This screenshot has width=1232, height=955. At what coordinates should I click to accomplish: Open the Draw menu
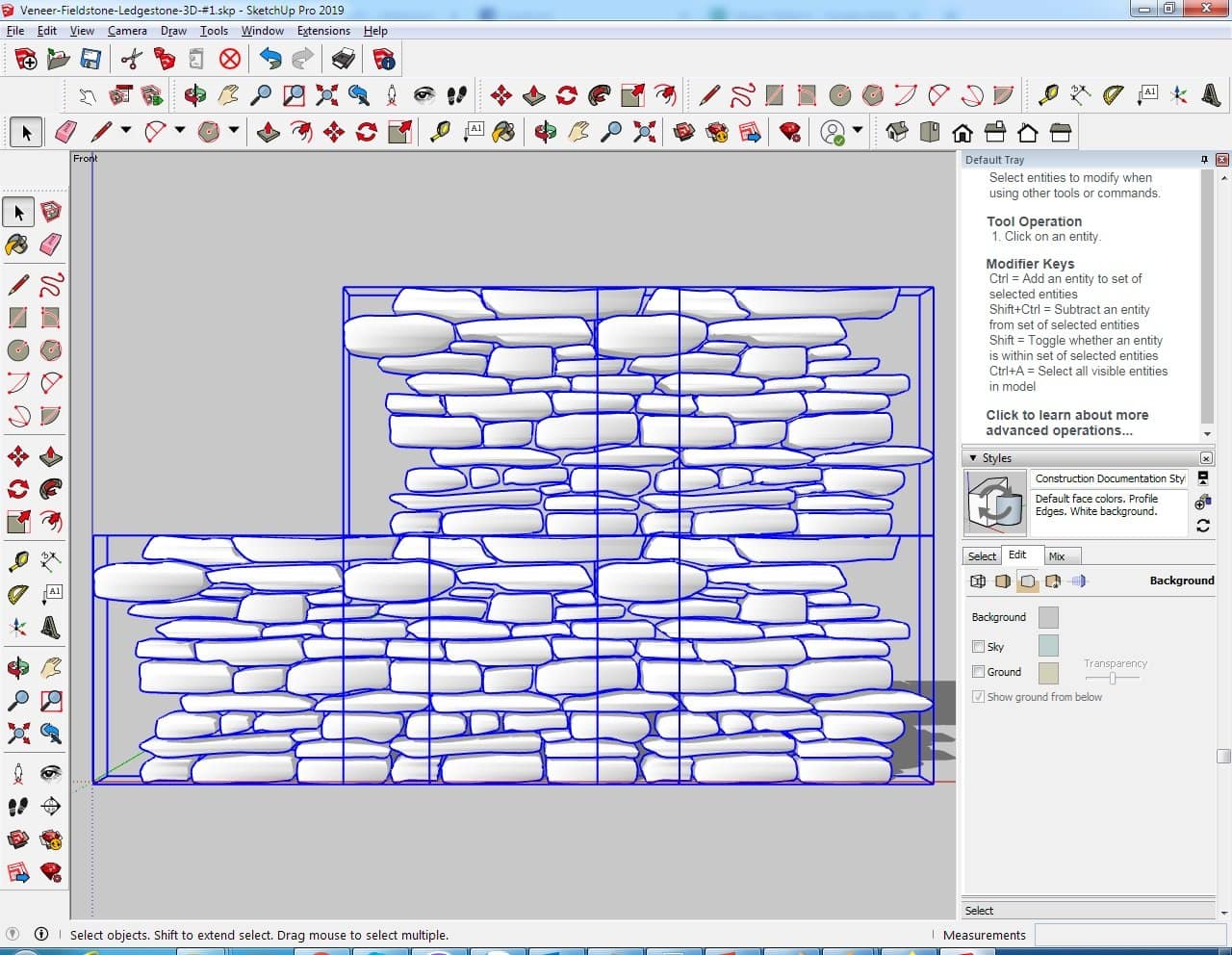[x=173, y=31]
